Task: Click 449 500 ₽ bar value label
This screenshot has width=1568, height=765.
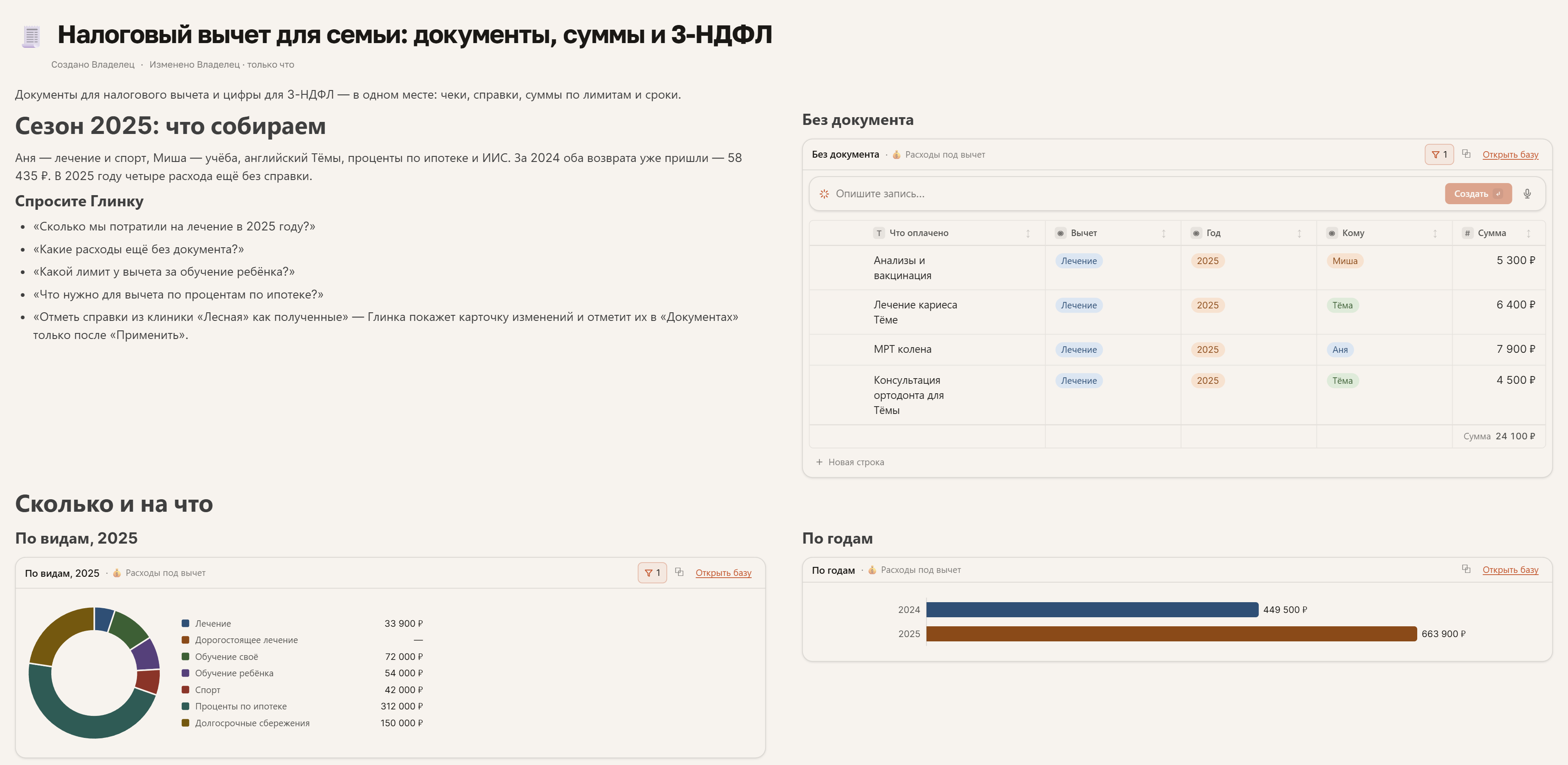Action: [x=1285, y=609]
